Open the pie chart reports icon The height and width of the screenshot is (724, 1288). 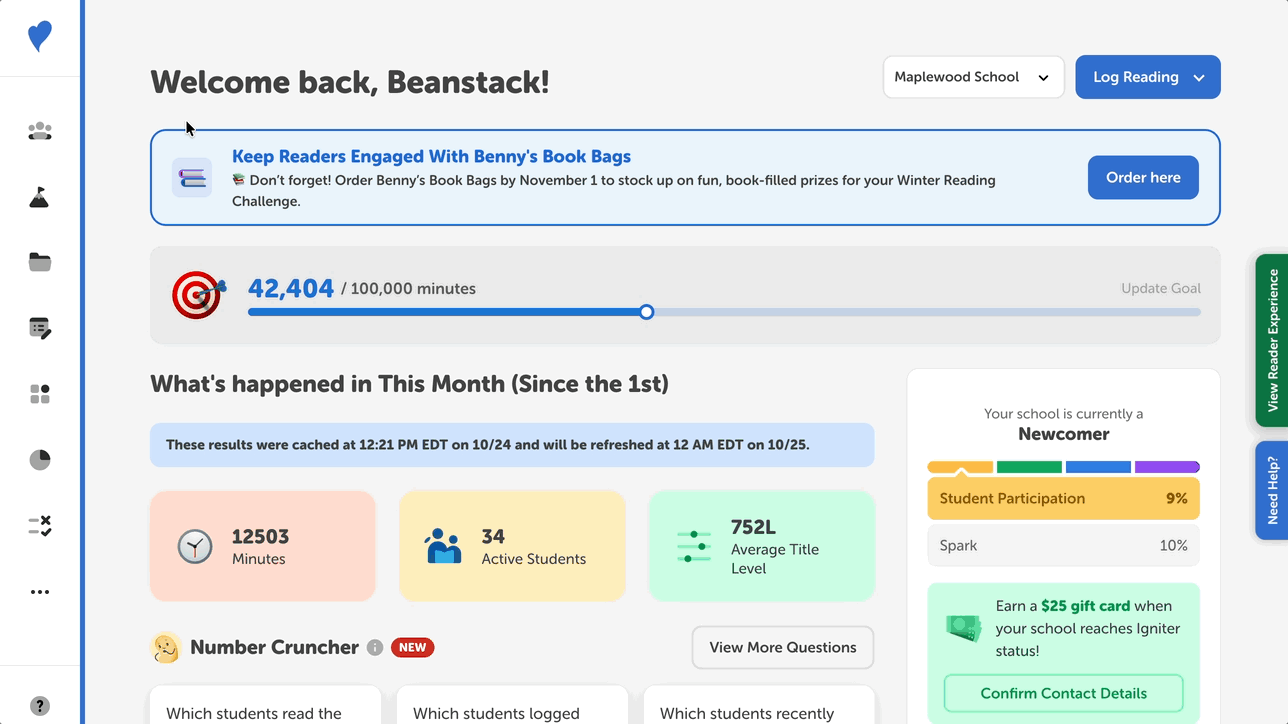pos(40,460)
